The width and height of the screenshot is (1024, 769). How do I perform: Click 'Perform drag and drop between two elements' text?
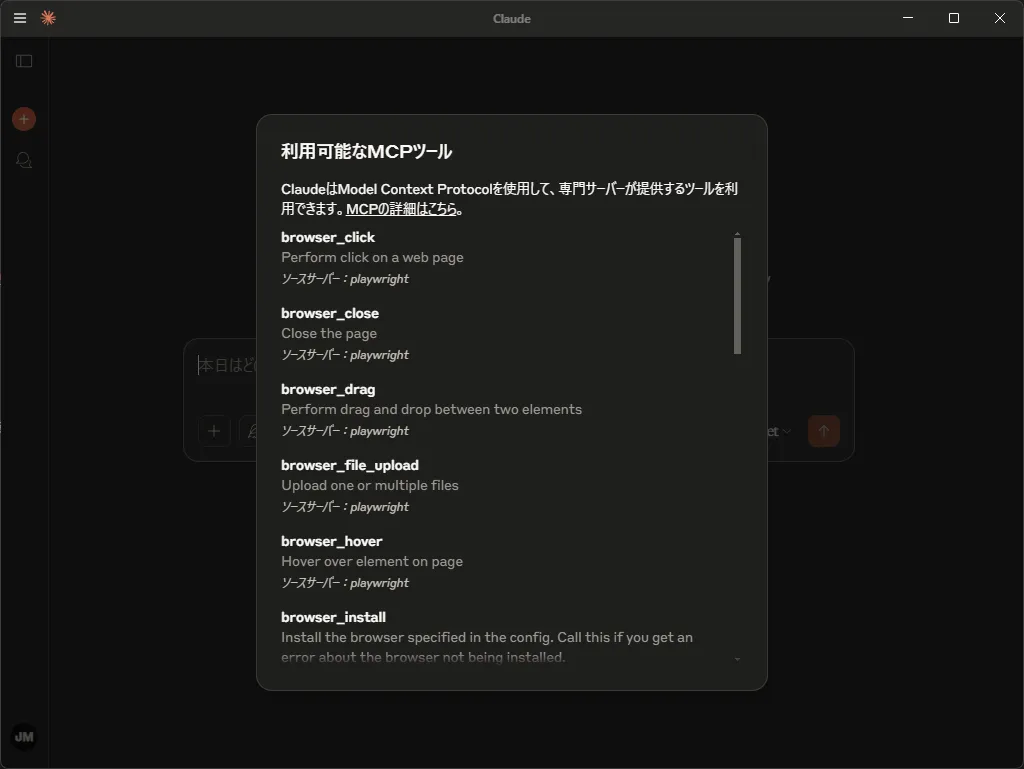(432, 409)
